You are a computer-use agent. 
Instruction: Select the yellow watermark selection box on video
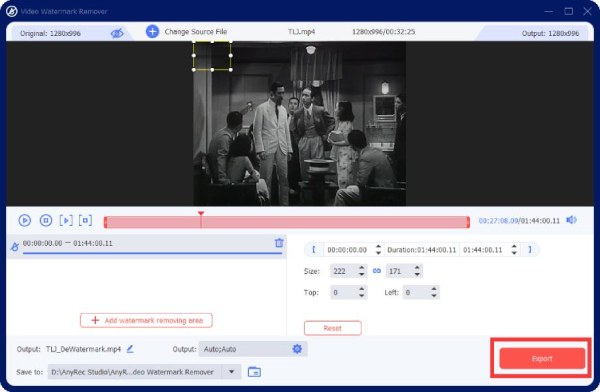pos(212,56)
